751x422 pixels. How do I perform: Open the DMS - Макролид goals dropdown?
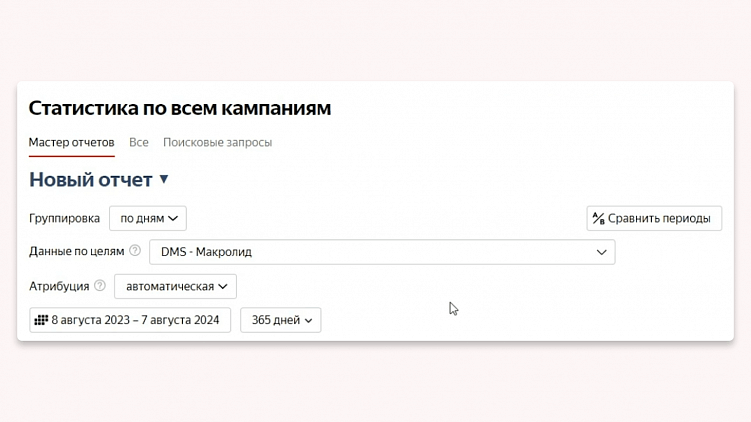point(382,252)
